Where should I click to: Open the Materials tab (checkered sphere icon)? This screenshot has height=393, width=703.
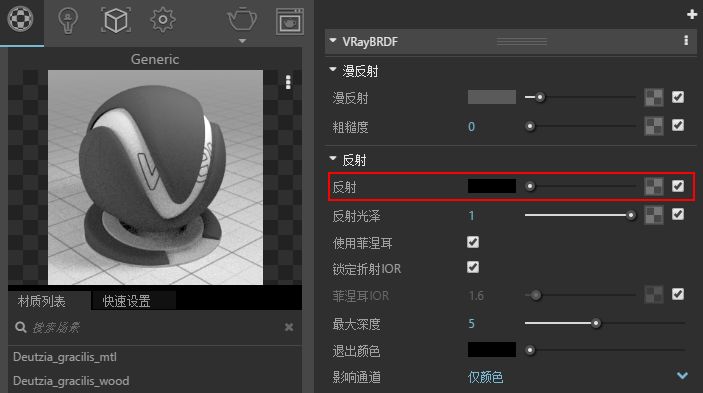click(x=21, y=19)
